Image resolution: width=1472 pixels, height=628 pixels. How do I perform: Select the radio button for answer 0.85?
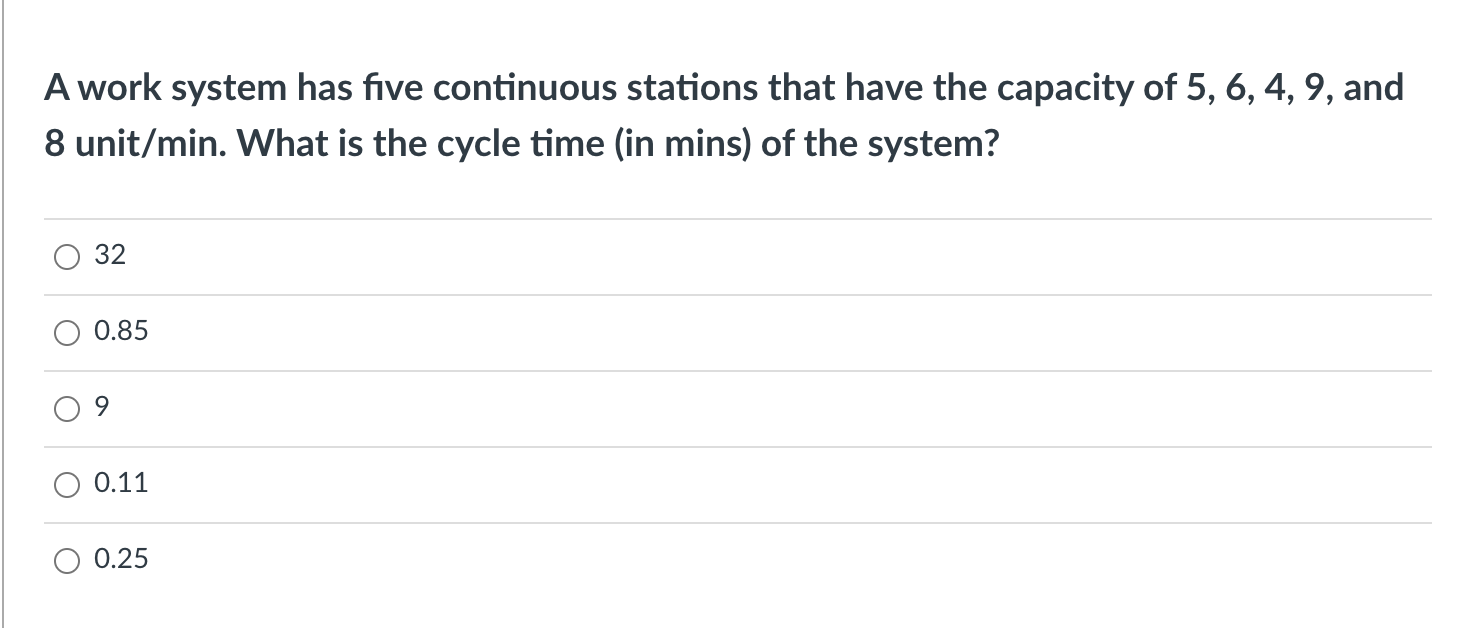click(x=66, y=332)
